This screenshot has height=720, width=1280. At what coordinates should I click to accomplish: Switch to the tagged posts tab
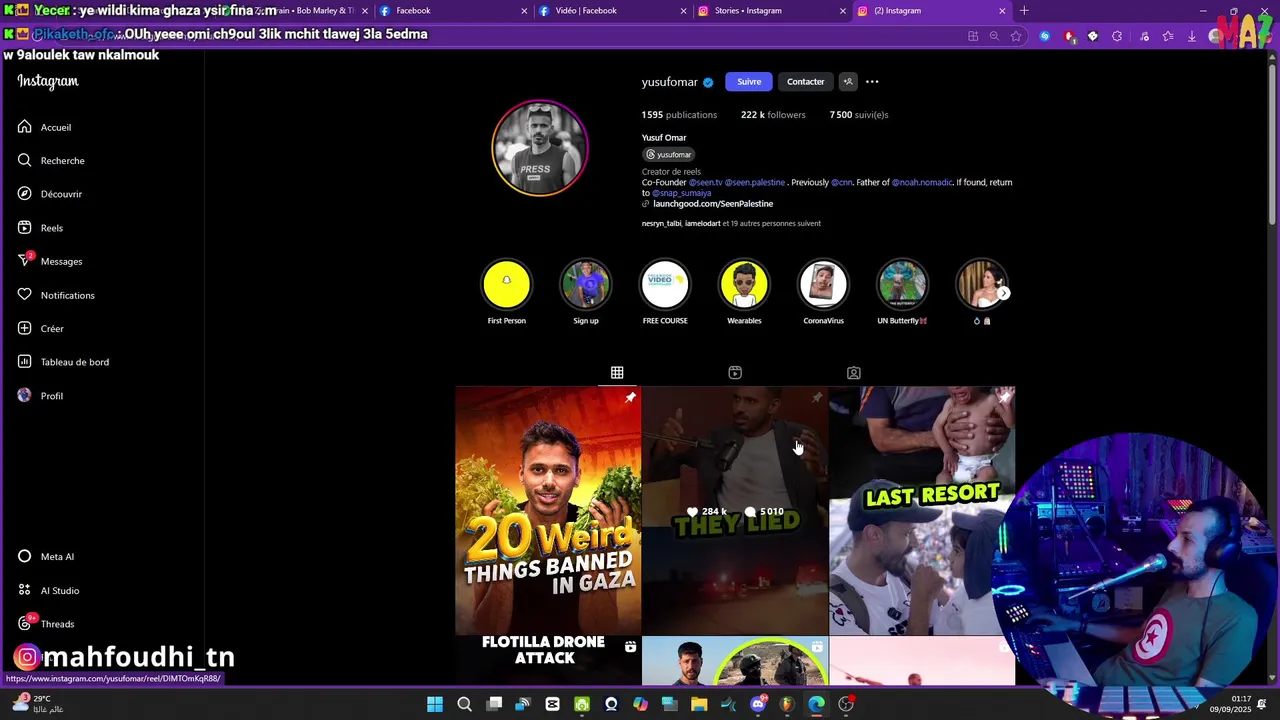(x=853, y=373)
